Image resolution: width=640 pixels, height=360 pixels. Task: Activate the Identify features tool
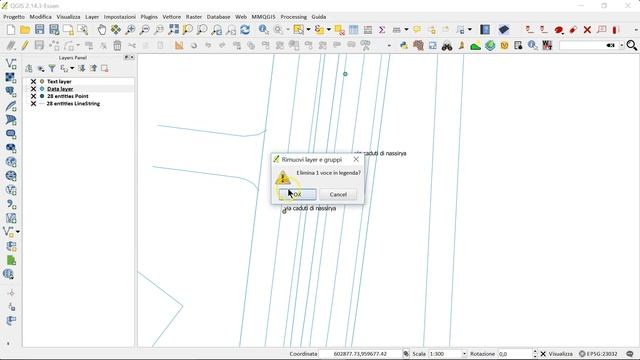(263, 29)
